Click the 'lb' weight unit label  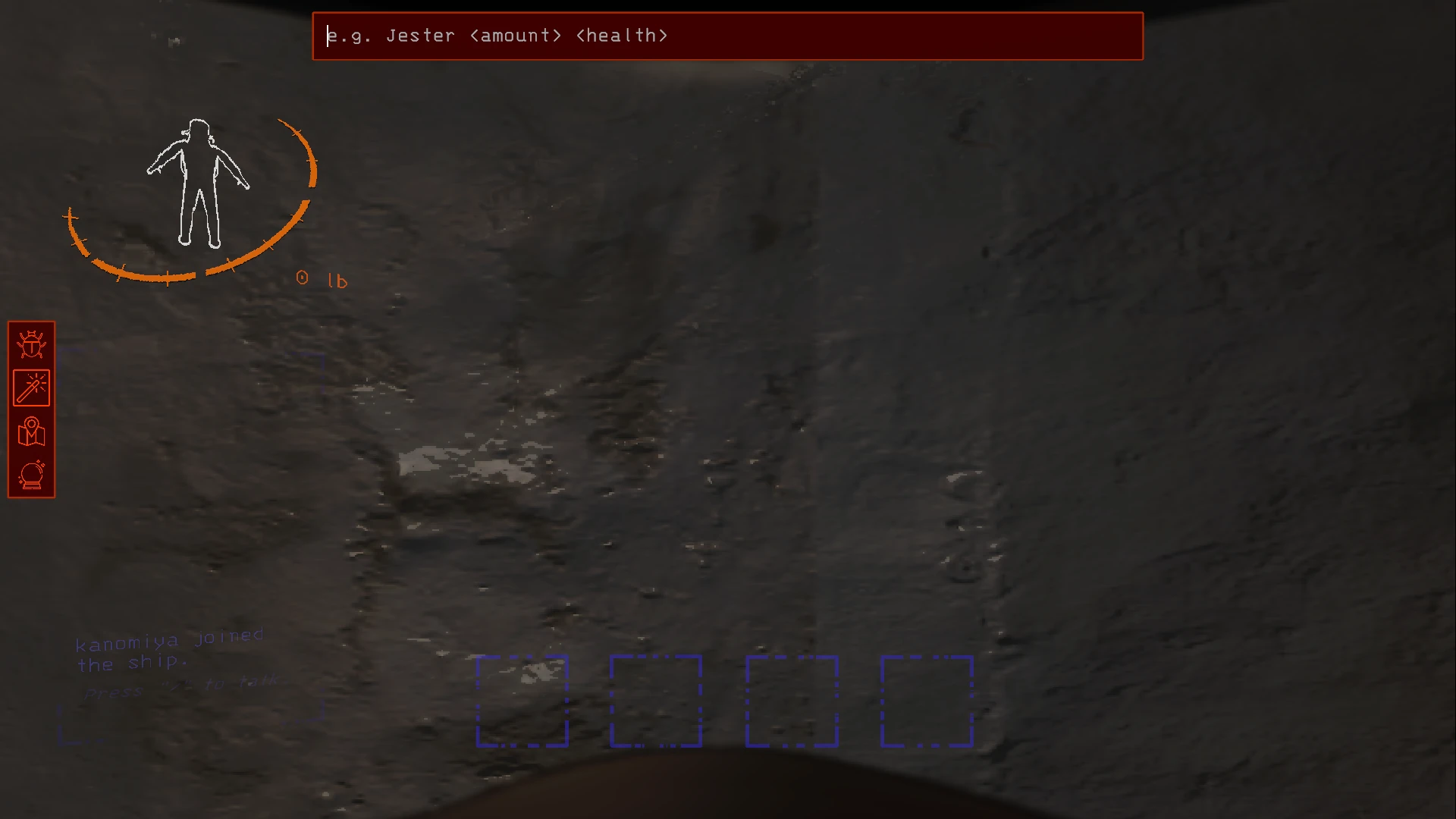point(337,281)
